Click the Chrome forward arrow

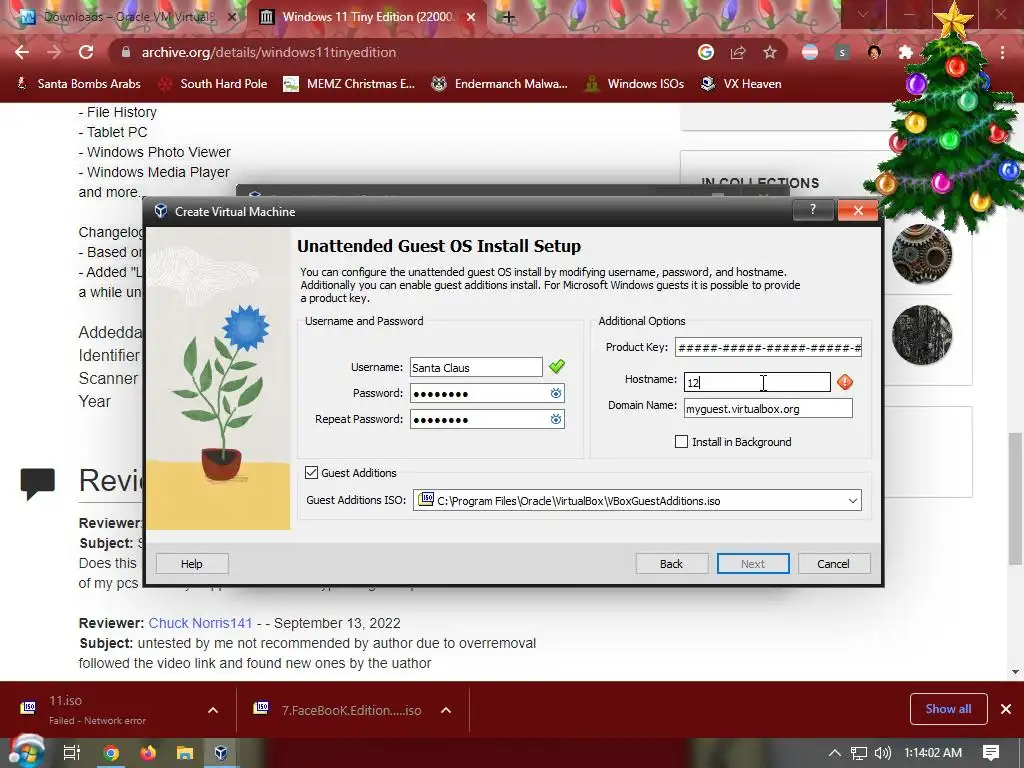54,52
